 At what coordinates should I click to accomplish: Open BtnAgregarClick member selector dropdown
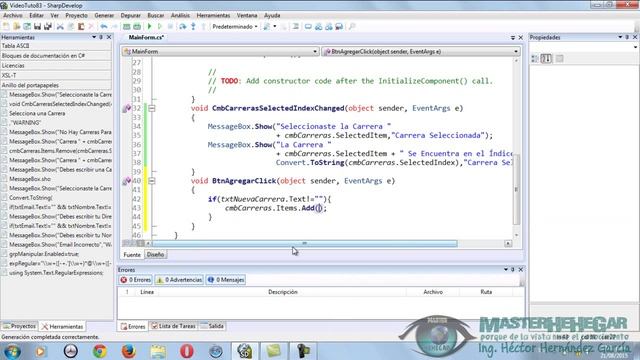[516, 51]
